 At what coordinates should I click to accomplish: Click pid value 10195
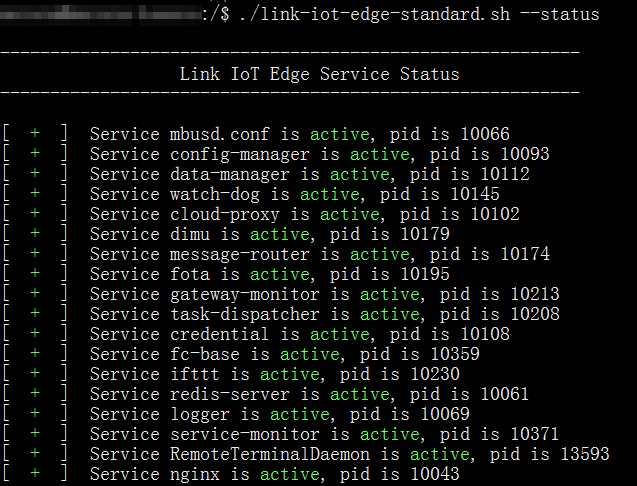[425, 274]
